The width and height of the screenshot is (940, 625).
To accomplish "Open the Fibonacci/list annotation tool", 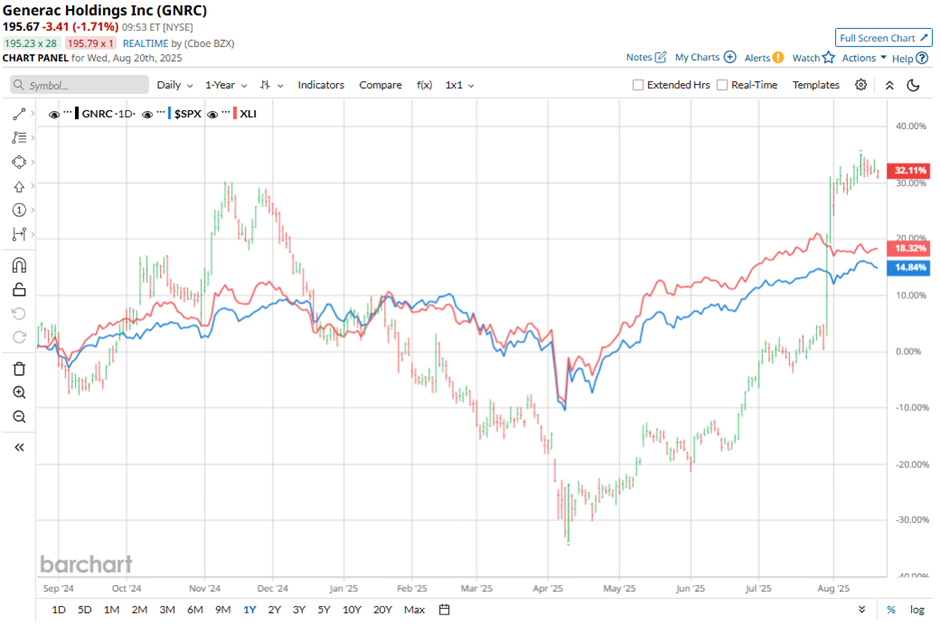I will pyautogui.click(x=19, y=138).
